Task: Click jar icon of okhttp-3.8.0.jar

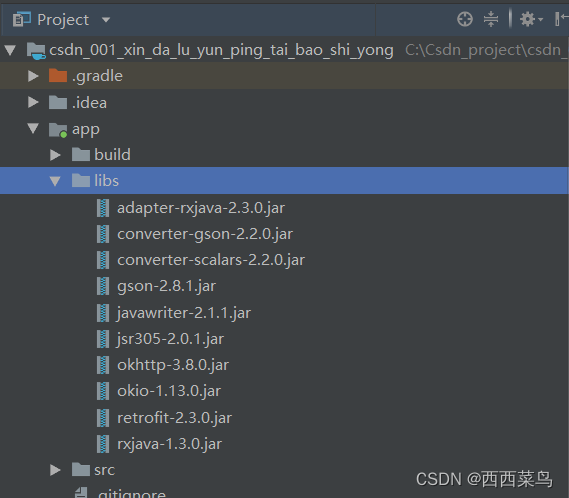Action: 103,365
